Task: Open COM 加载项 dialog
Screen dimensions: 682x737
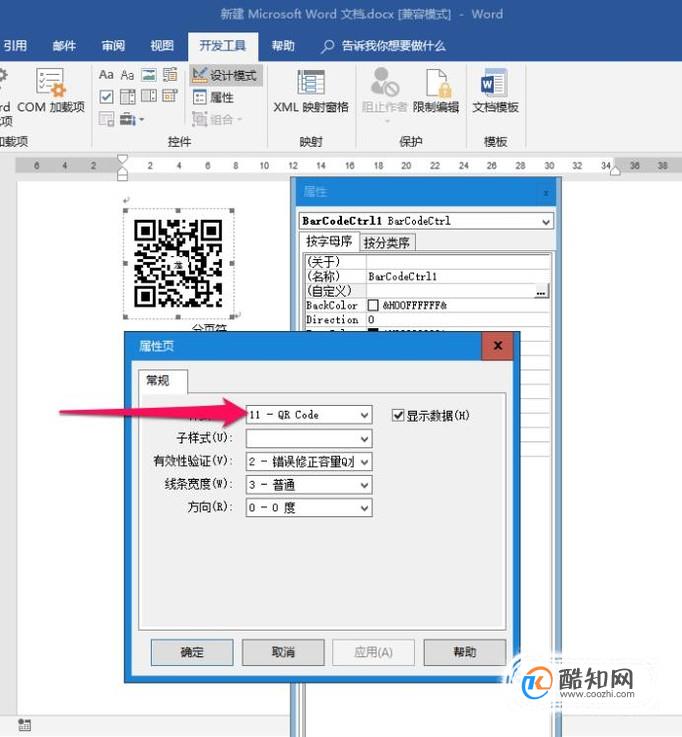Action: (x=50, y=91)
